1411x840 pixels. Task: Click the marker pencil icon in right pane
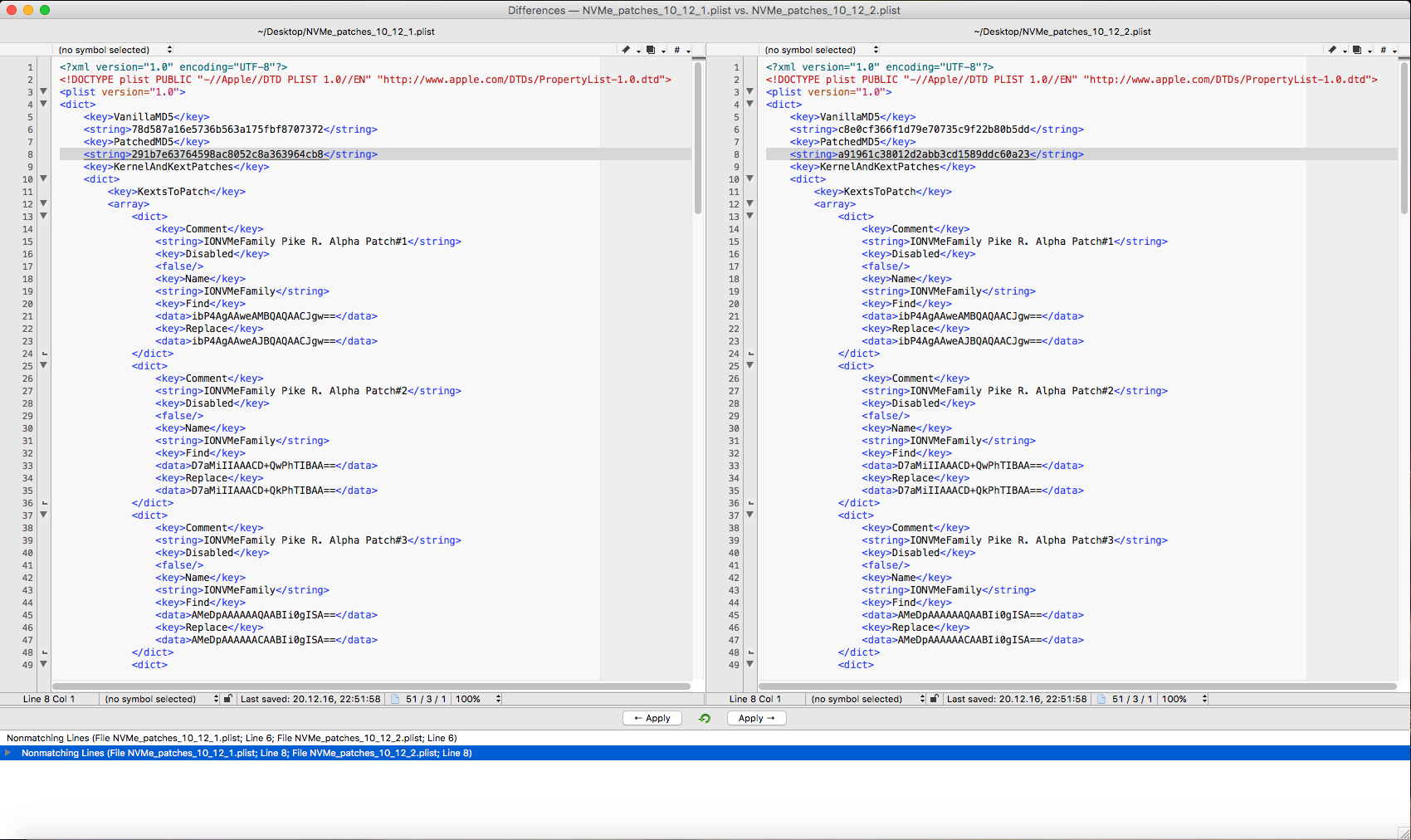tap(1332, 50)
